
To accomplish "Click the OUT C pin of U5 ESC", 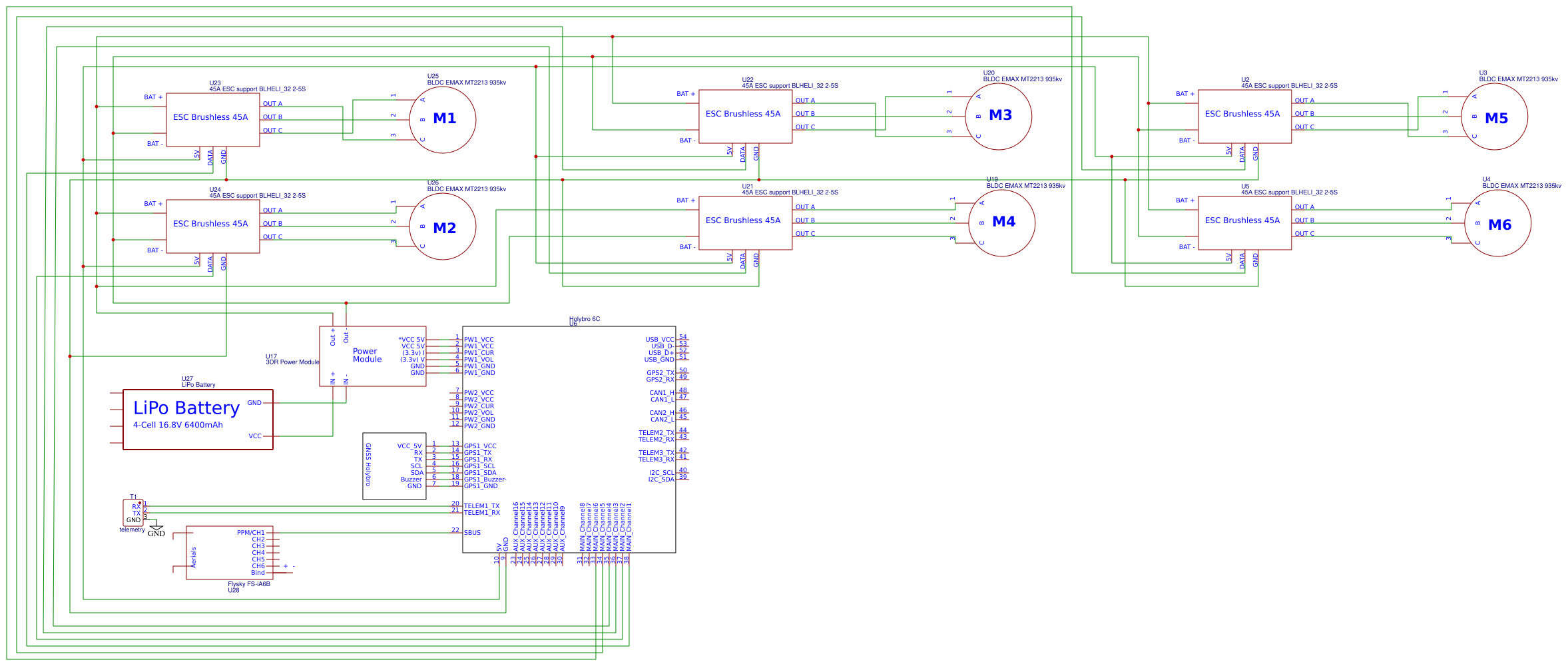I will pyautogui.click(x=1304, y=234).
